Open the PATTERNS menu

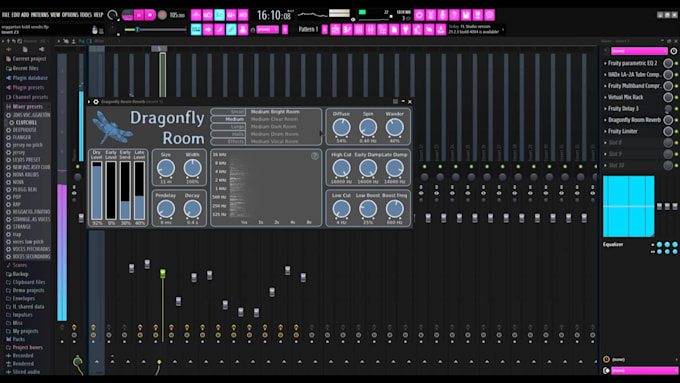(40, 15)
